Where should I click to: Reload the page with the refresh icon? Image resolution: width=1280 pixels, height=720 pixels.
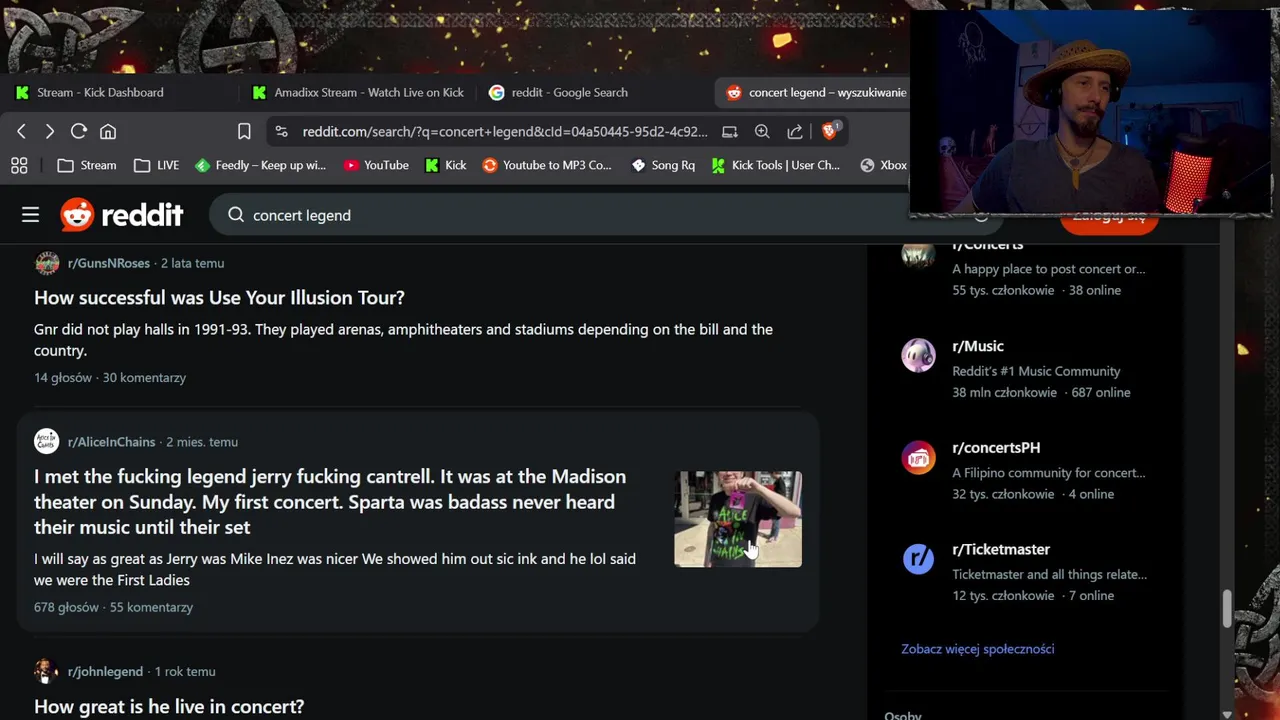(x=78, y=131)
